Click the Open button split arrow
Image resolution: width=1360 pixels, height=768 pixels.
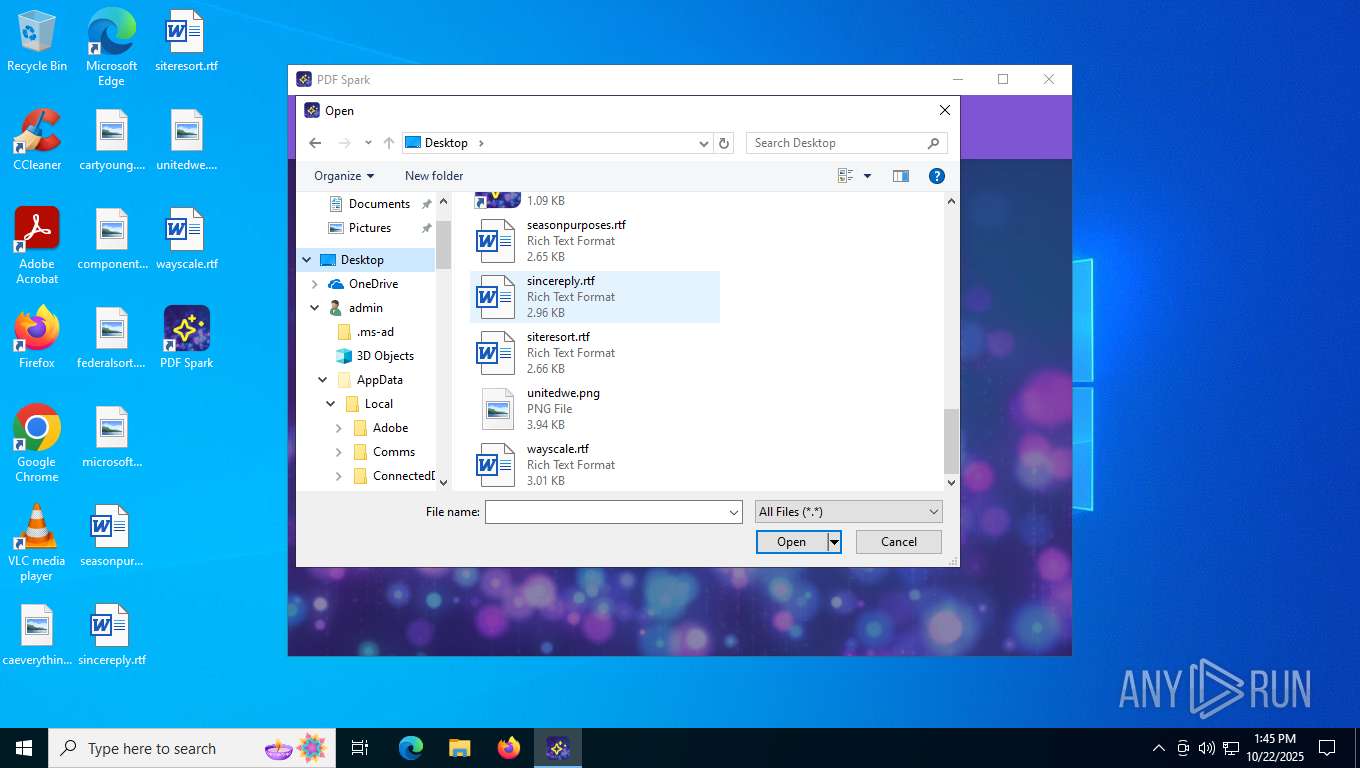coord(834,542)
